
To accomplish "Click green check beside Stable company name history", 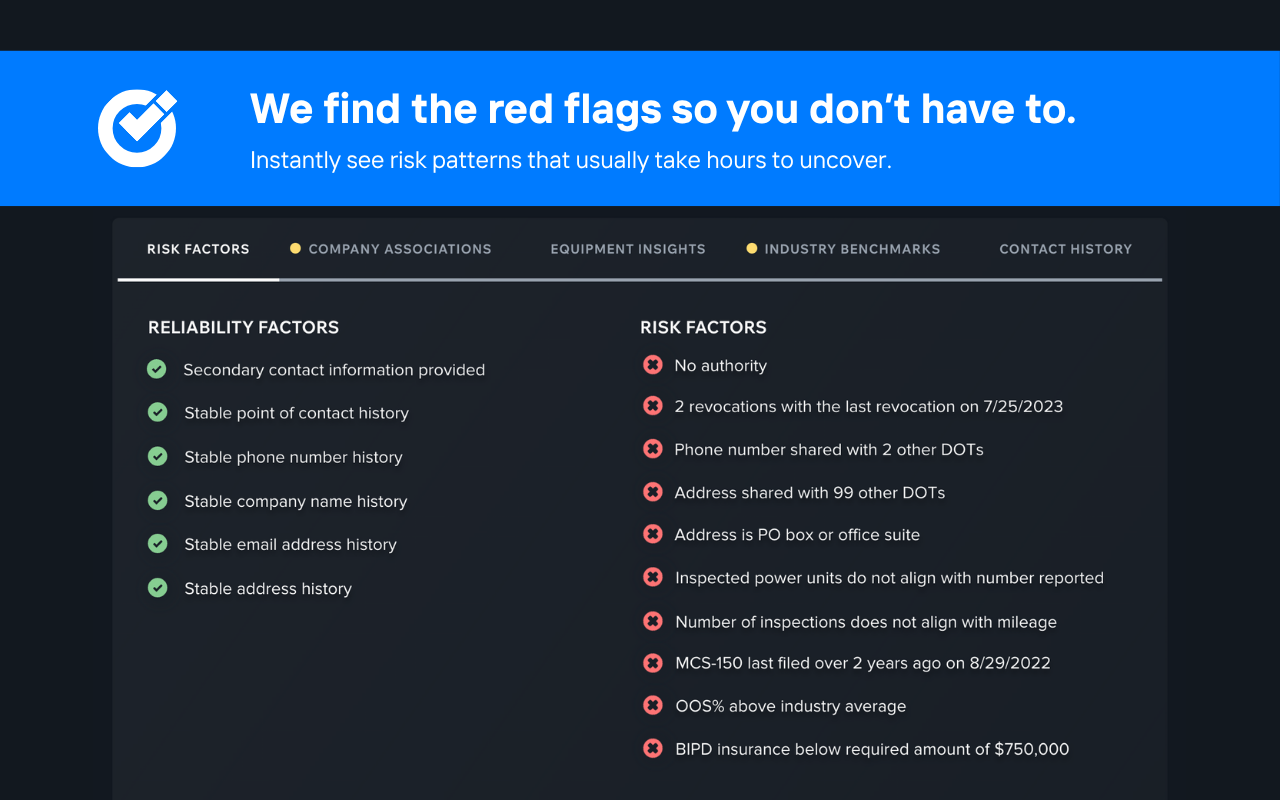I will 157,500.
